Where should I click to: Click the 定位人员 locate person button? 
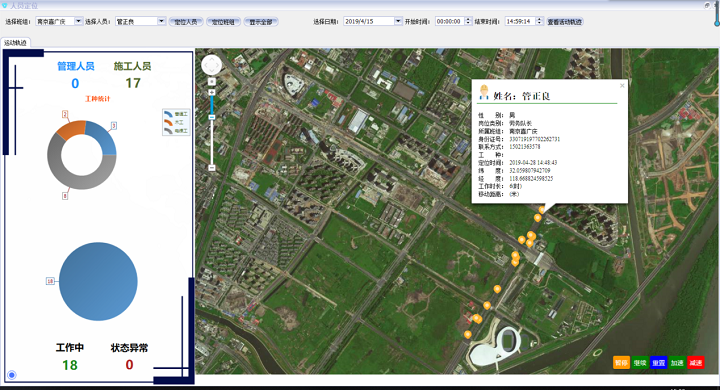pos(186,22)
